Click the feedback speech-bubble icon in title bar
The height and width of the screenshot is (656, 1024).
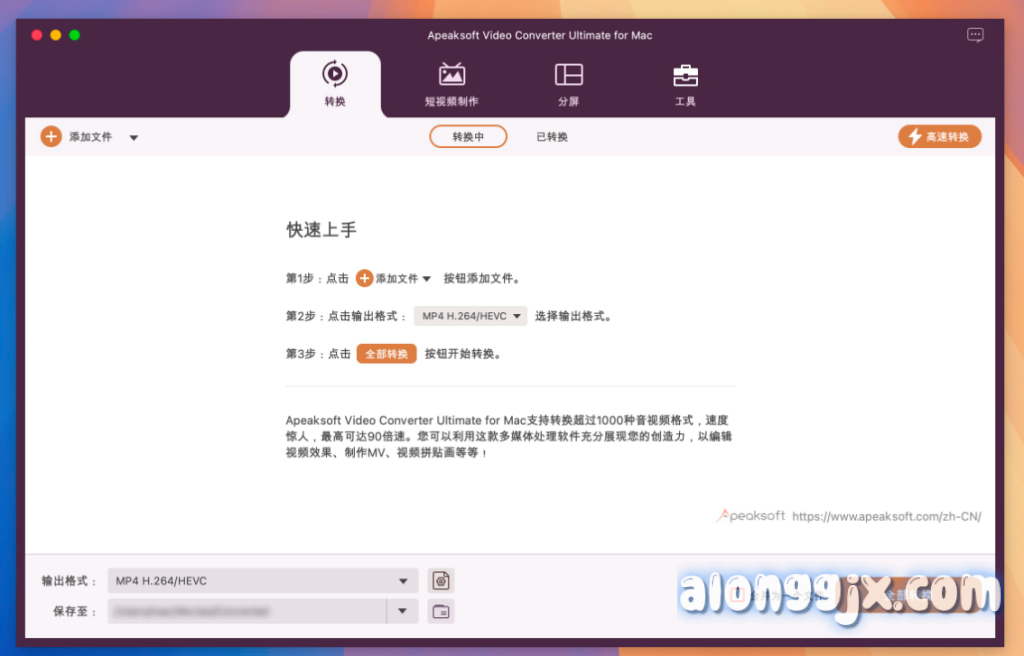(x=975, y=35)
